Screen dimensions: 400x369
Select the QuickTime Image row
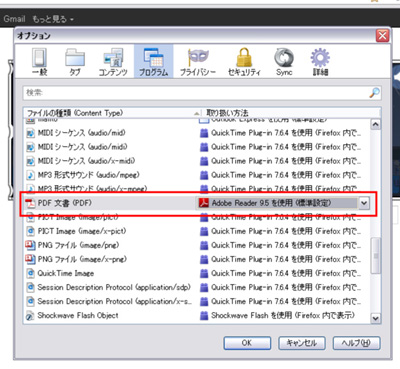pyautogui.click(x=197, y=273)
